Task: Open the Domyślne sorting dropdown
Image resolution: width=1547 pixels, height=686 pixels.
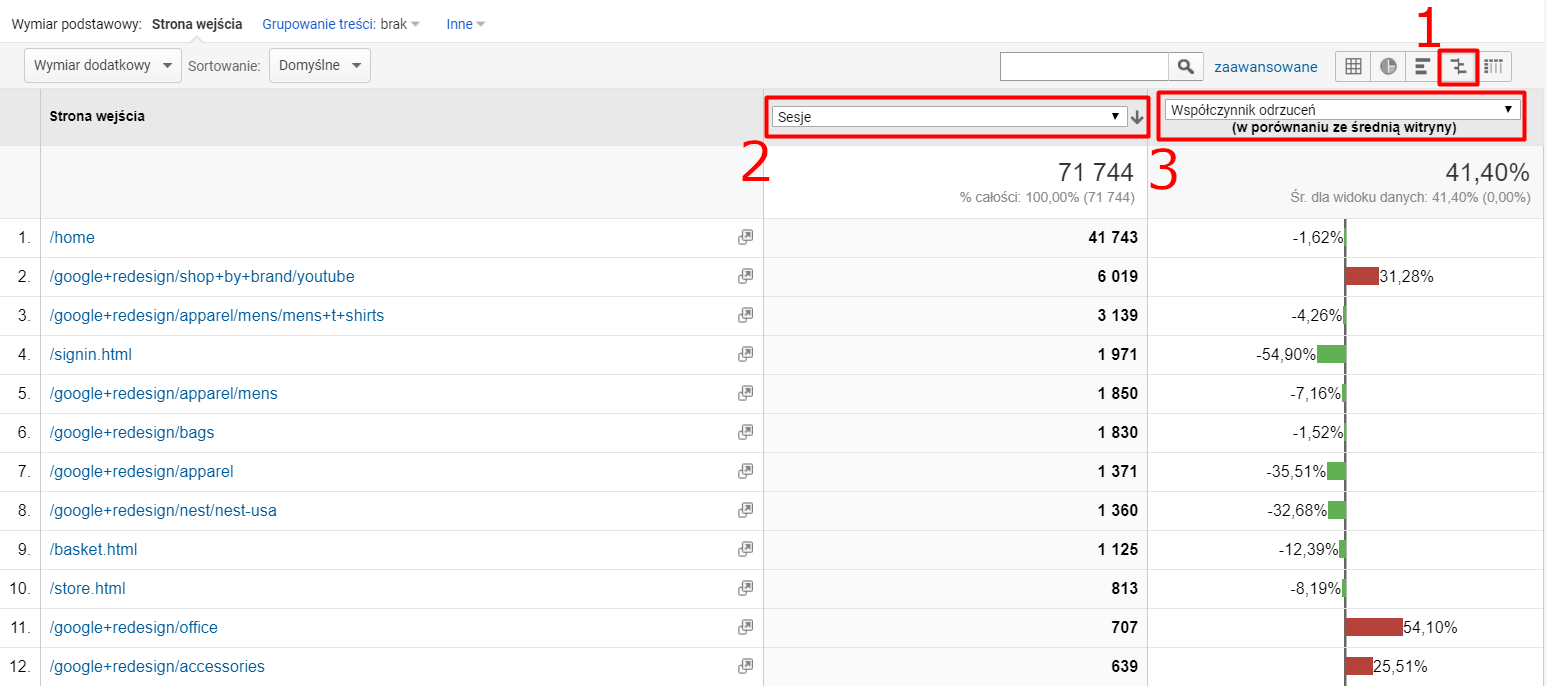Action: click(320, 66)
